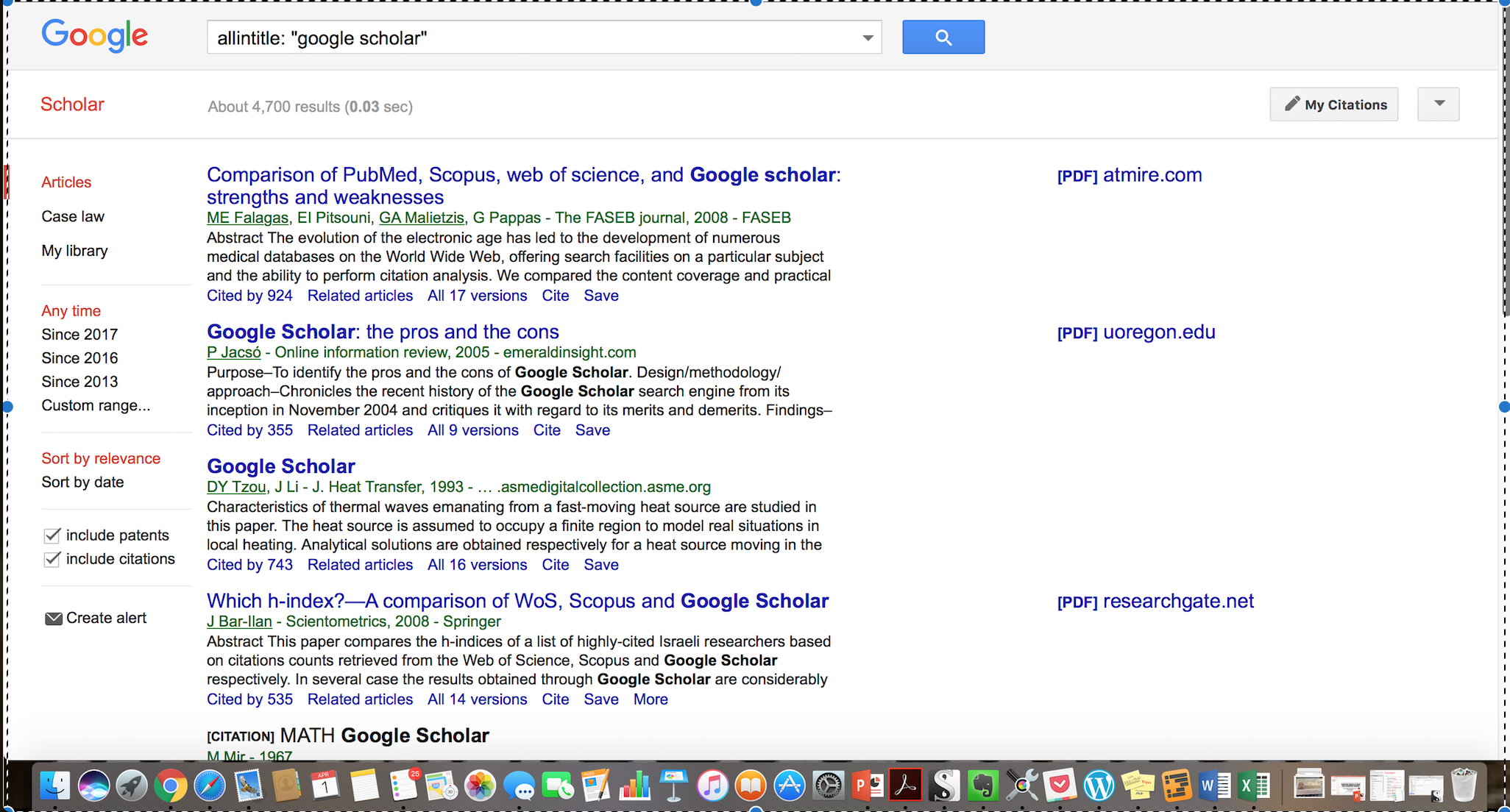Open Microsoft Excel from the dock
The height and width of the screenshot is (812, 1510).
[1253, 786]
